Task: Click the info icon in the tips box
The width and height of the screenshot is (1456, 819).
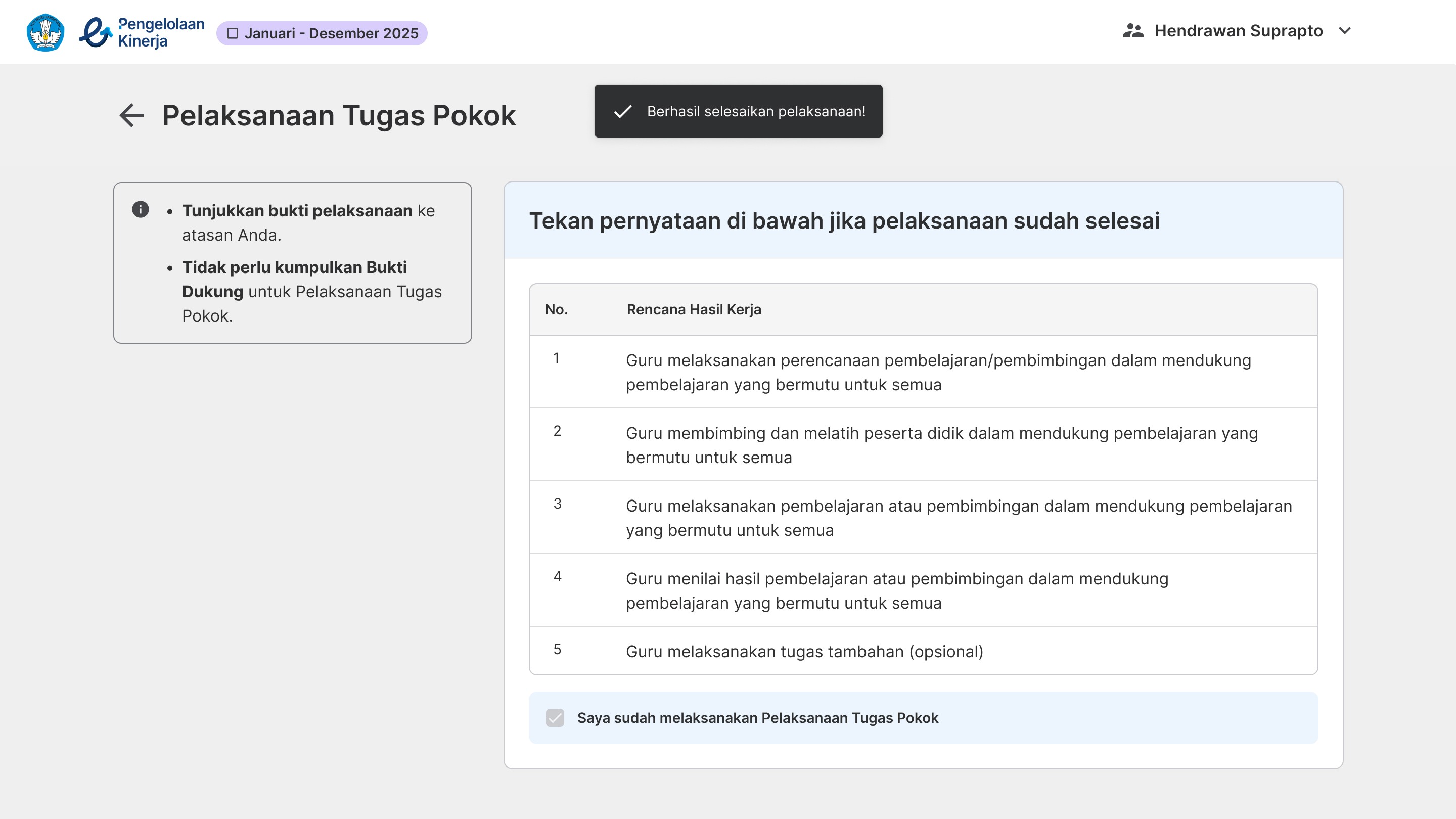Action: coord(140,210)
